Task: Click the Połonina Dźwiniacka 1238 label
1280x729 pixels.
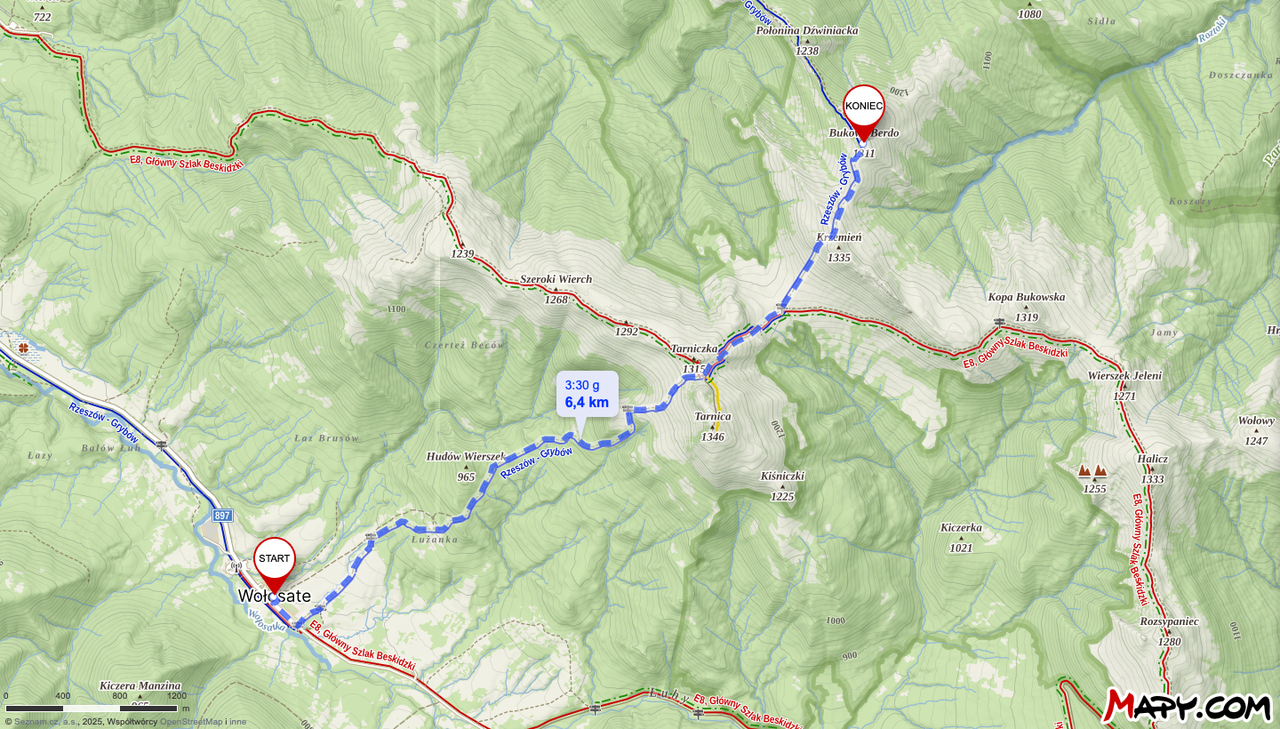Action: point(807,40)
